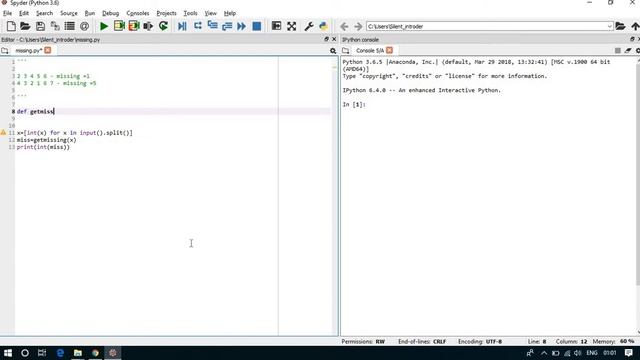Viewport: 640px width, 360px height.
Task: Click the warning icon at line 11
Action: coord(3,133)
